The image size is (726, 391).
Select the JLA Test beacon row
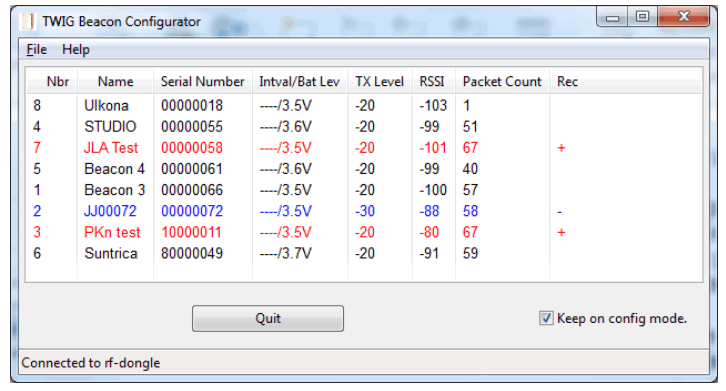pos(364,148)
